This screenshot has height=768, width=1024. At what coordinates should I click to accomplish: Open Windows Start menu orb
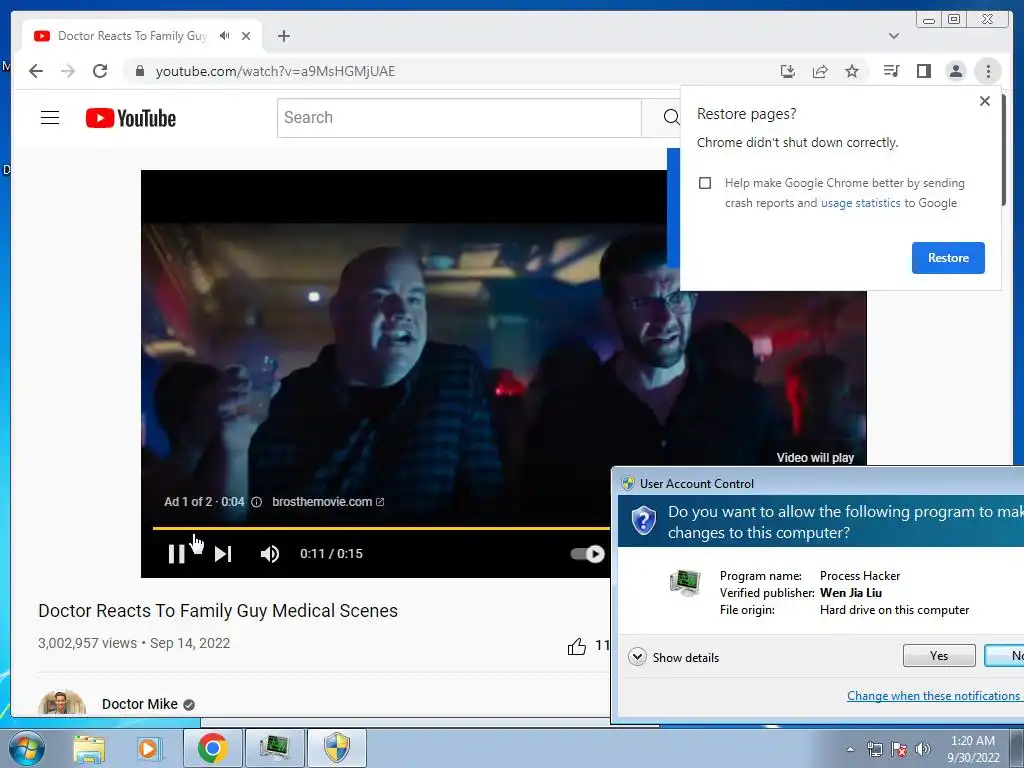[x=27, y=748]
